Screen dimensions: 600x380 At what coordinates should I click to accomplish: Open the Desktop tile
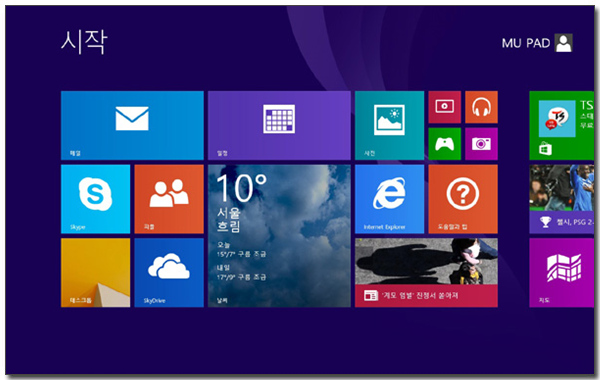tap(95, 272)
